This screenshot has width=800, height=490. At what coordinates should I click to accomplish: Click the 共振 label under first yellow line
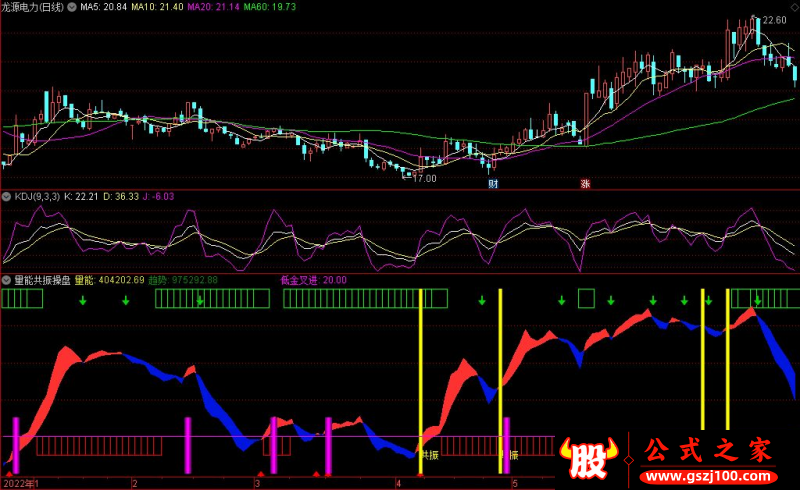tap(430, 455)
